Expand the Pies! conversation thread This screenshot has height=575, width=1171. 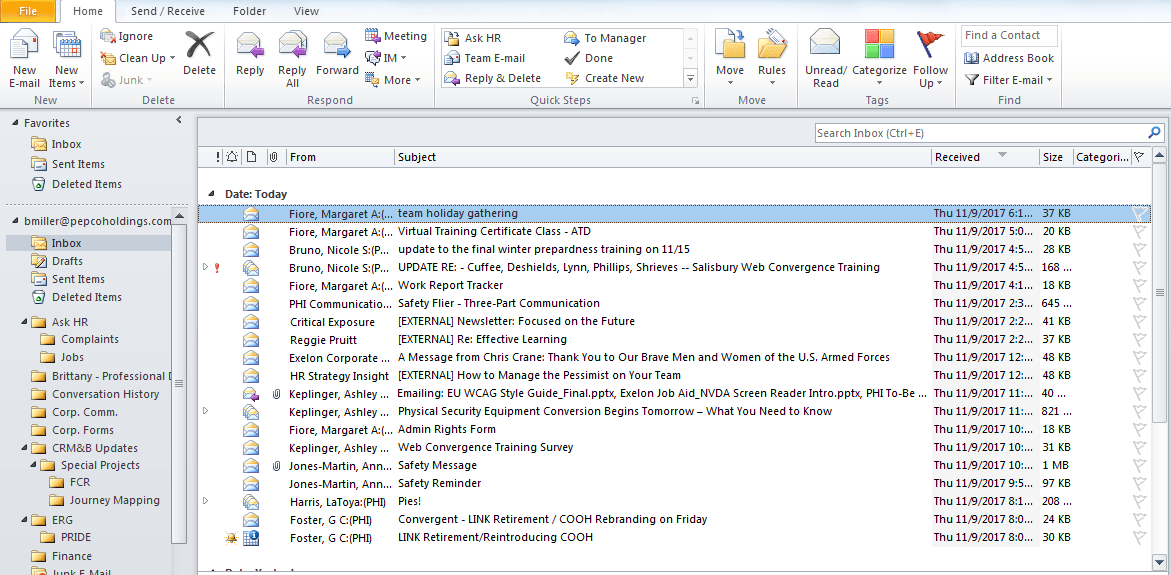tap(206, 500)
